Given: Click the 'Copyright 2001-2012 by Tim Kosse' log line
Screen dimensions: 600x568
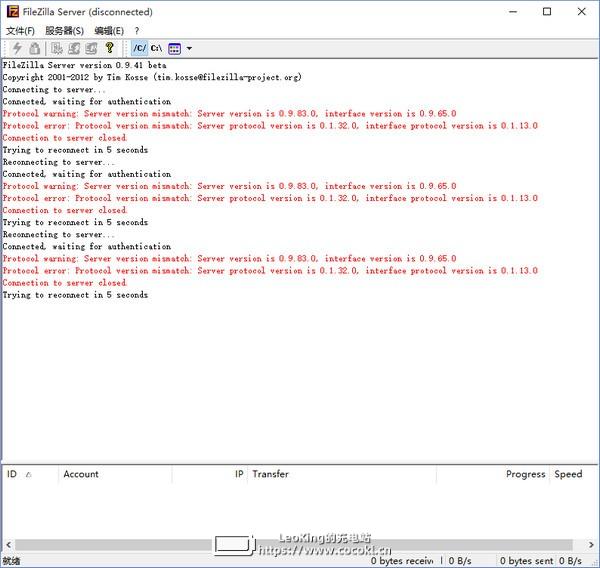Looking at the screenshot, I should pos(152,77).
